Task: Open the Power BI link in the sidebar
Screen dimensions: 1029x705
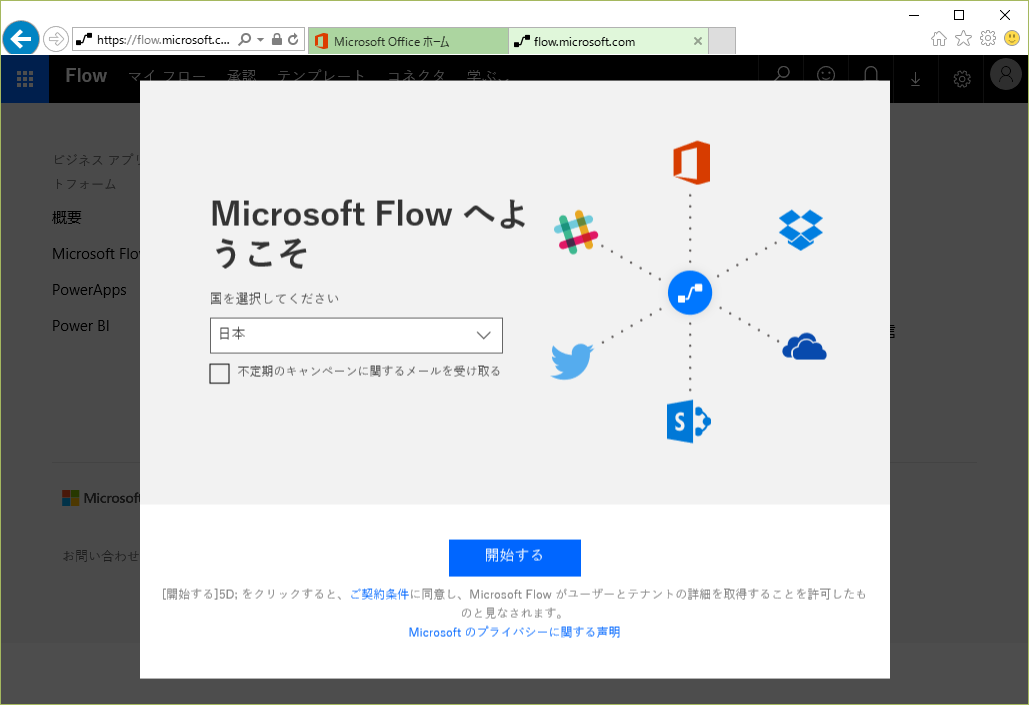Action: coord(81,326)
